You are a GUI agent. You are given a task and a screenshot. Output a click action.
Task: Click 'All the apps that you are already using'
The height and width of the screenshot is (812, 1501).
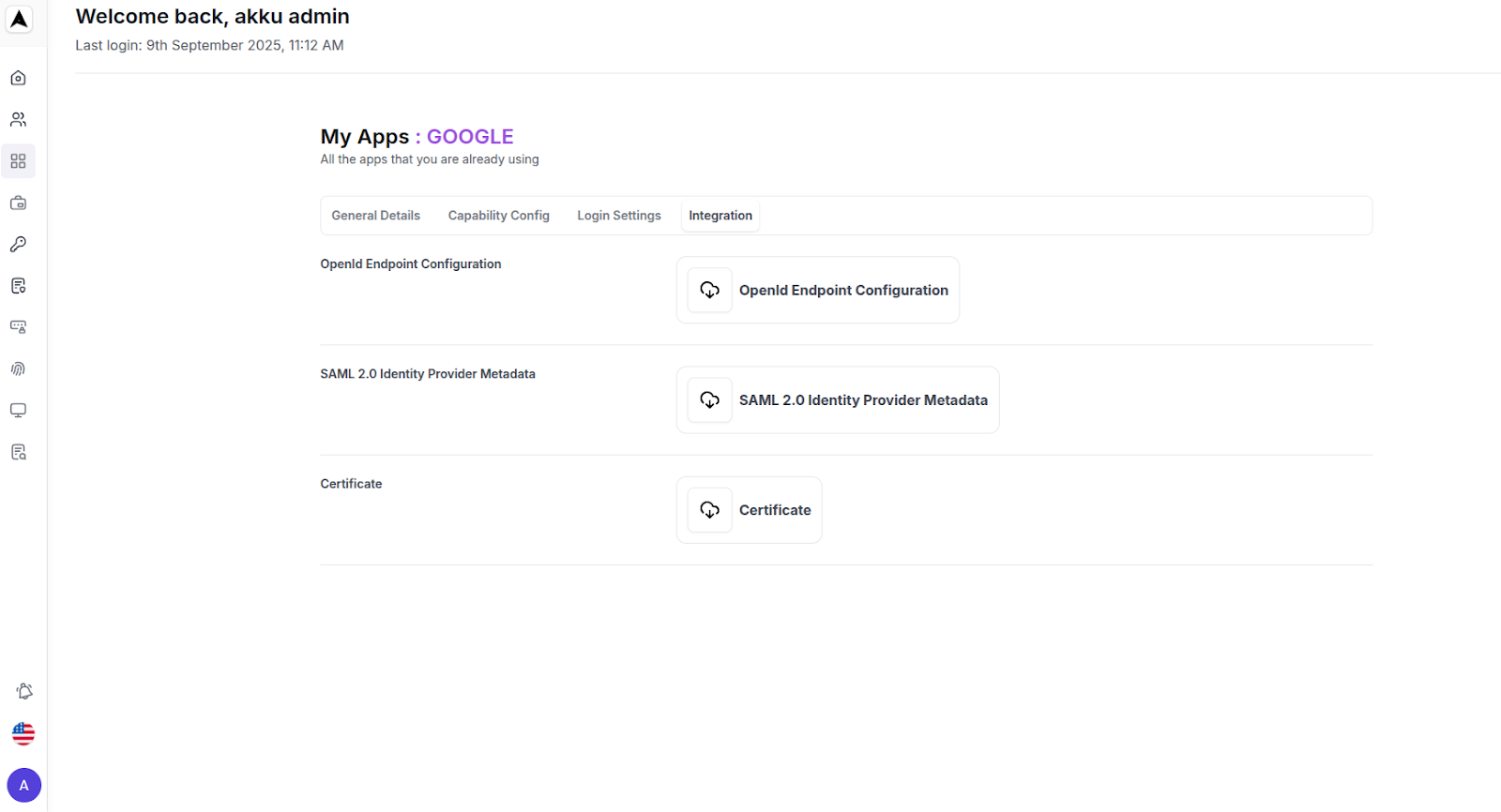[430, 159]
